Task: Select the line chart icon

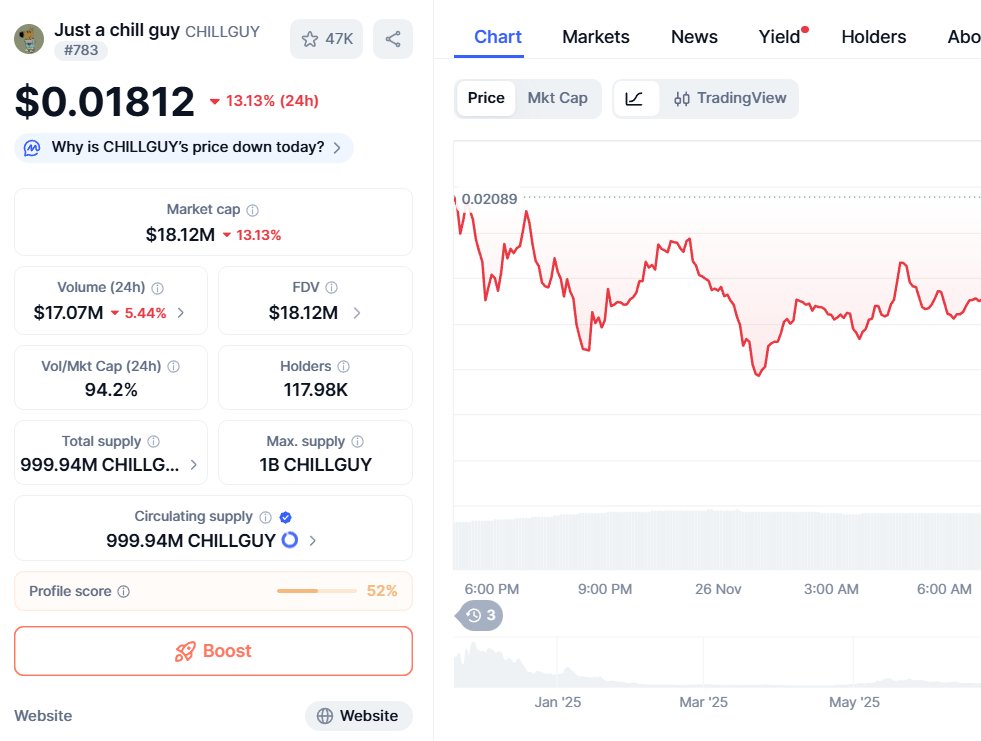Action: point(635,98)
